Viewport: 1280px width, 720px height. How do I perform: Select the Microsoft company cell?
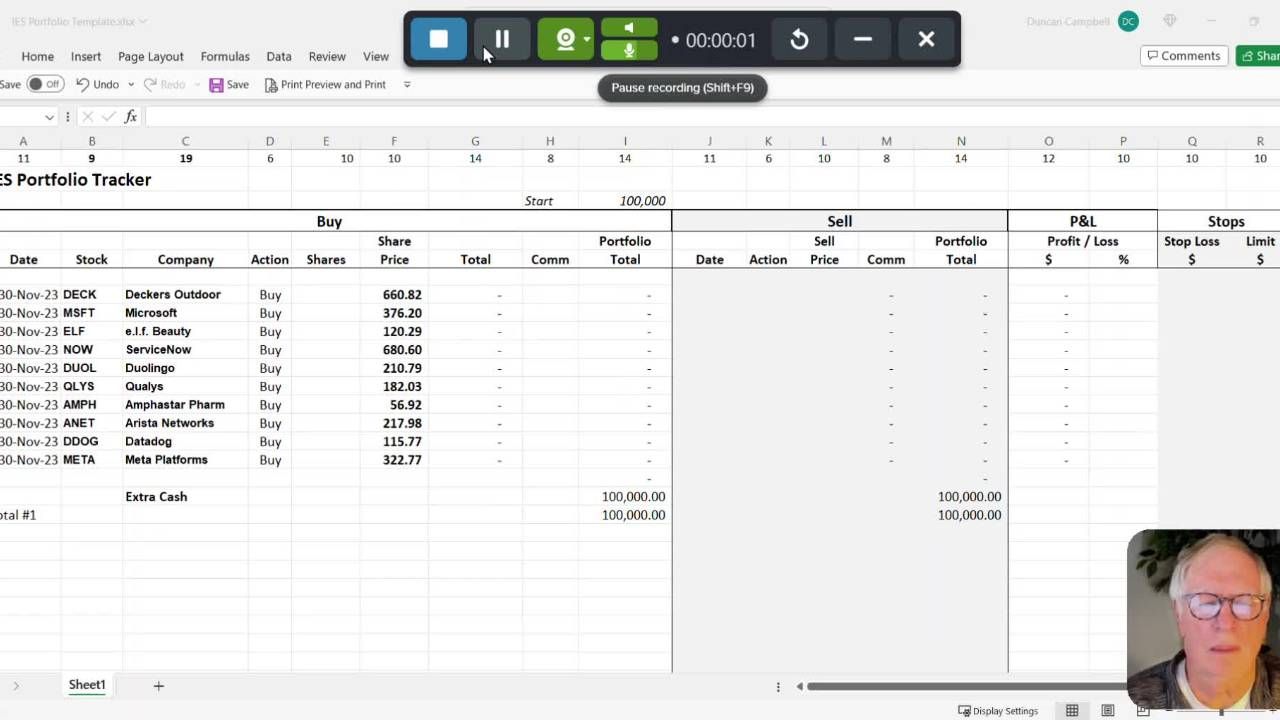click(x=185, y=313)
